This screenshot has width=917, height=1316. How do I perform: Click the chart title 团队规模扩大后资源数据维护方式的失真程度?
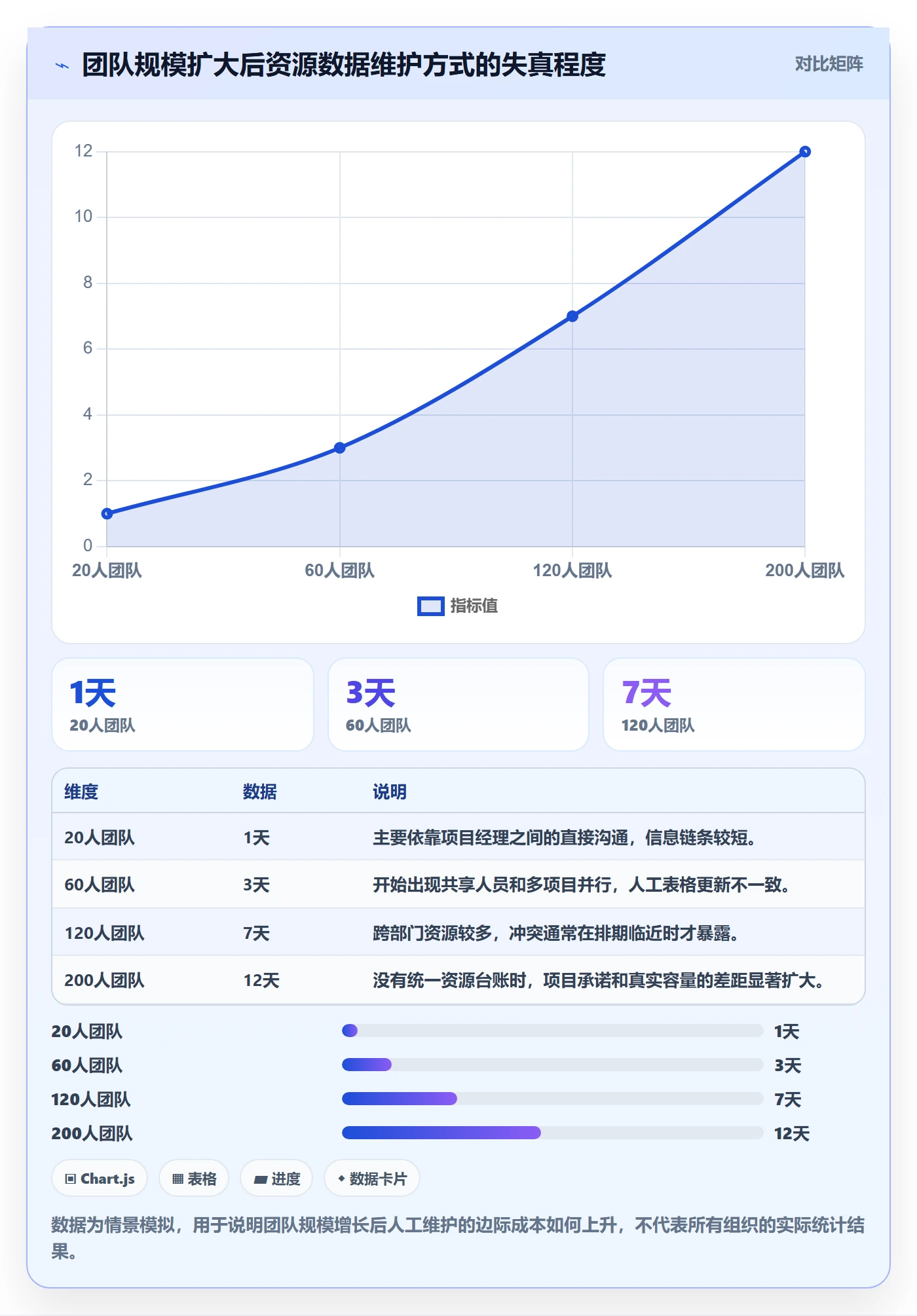[344, 65]
